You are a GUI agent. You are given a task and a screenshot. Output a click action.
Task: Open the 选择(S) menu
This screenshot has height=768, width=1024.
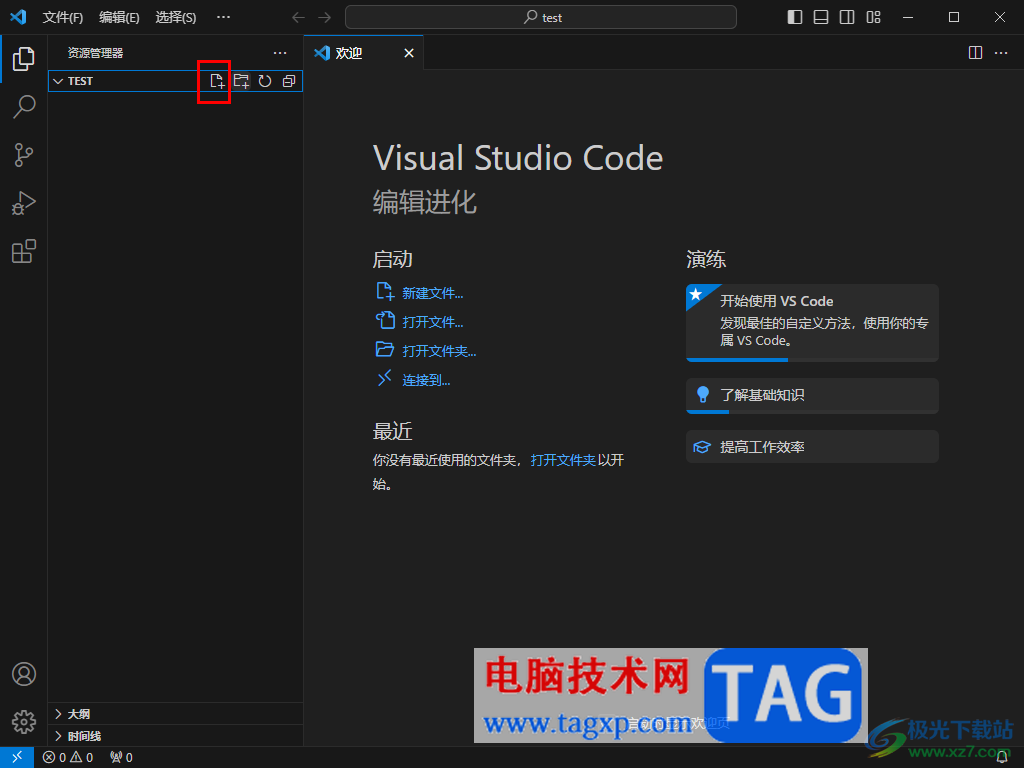(x=176, y=18)
